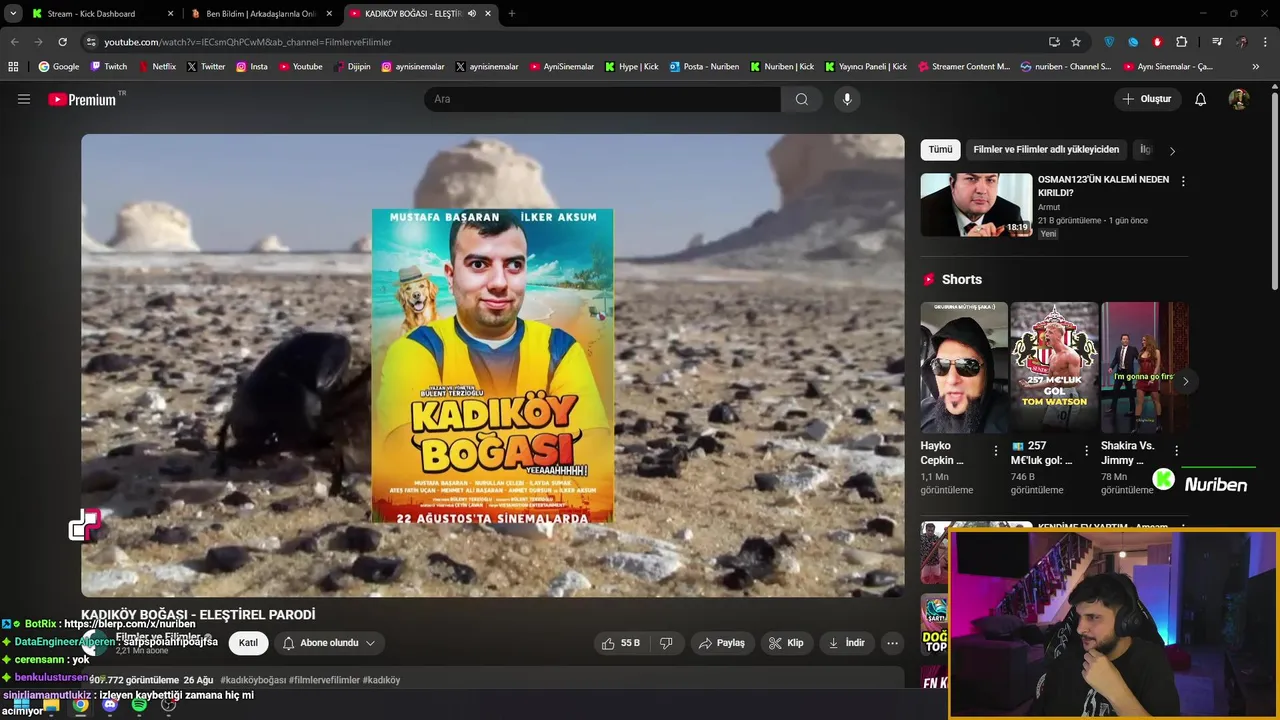Open a new browser tab
The image size is (1280, 720).
click(512, 14)
